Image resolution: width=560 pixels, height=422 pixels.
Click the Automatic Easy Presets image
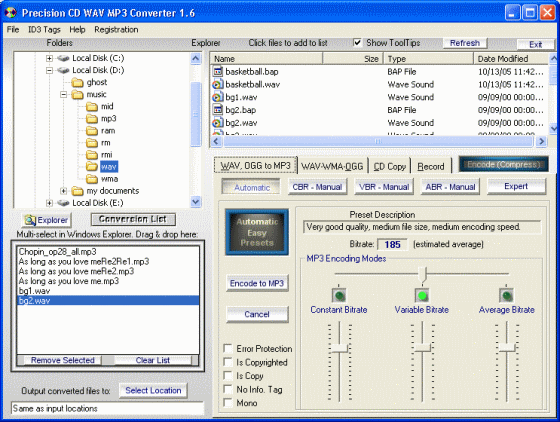click(257, 232)
